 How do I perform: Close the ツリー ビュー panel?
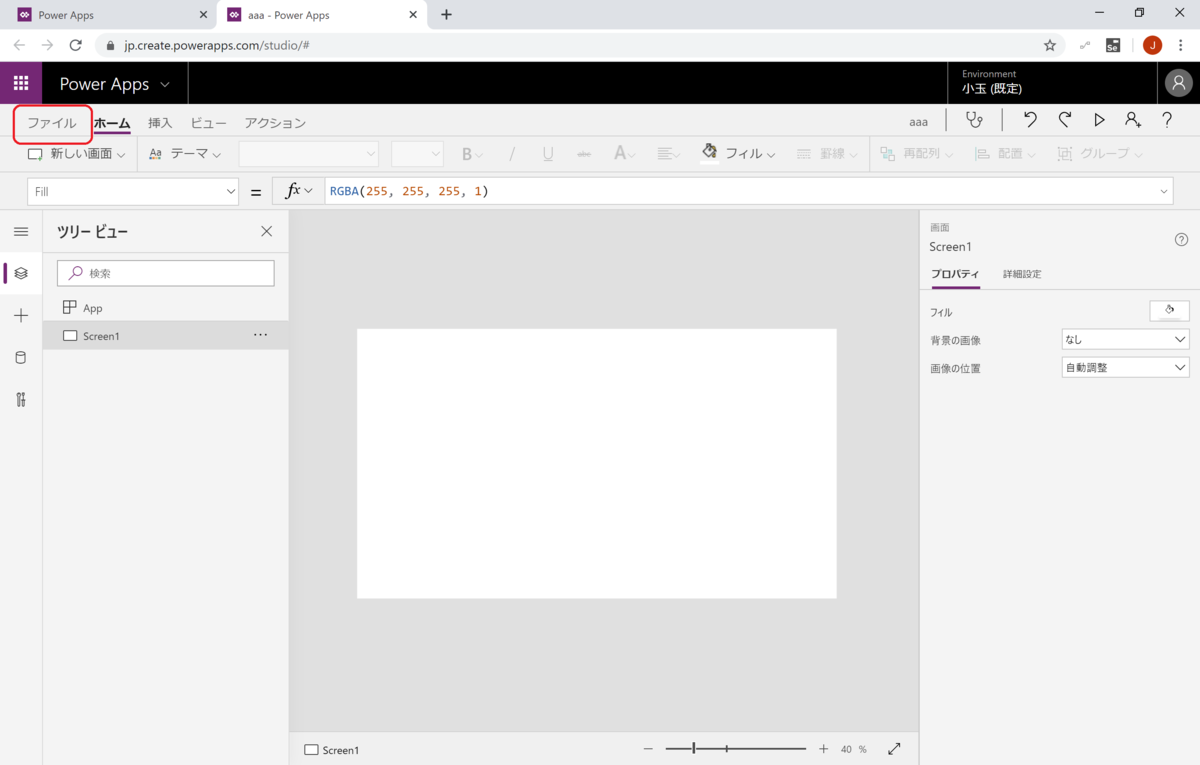click(266, 232)
